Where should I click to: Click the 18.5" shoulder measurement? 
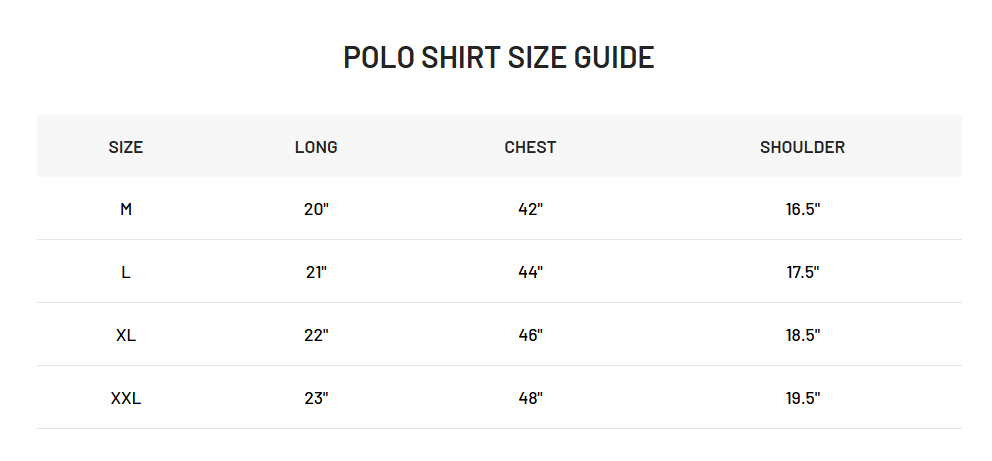point(803,335)
